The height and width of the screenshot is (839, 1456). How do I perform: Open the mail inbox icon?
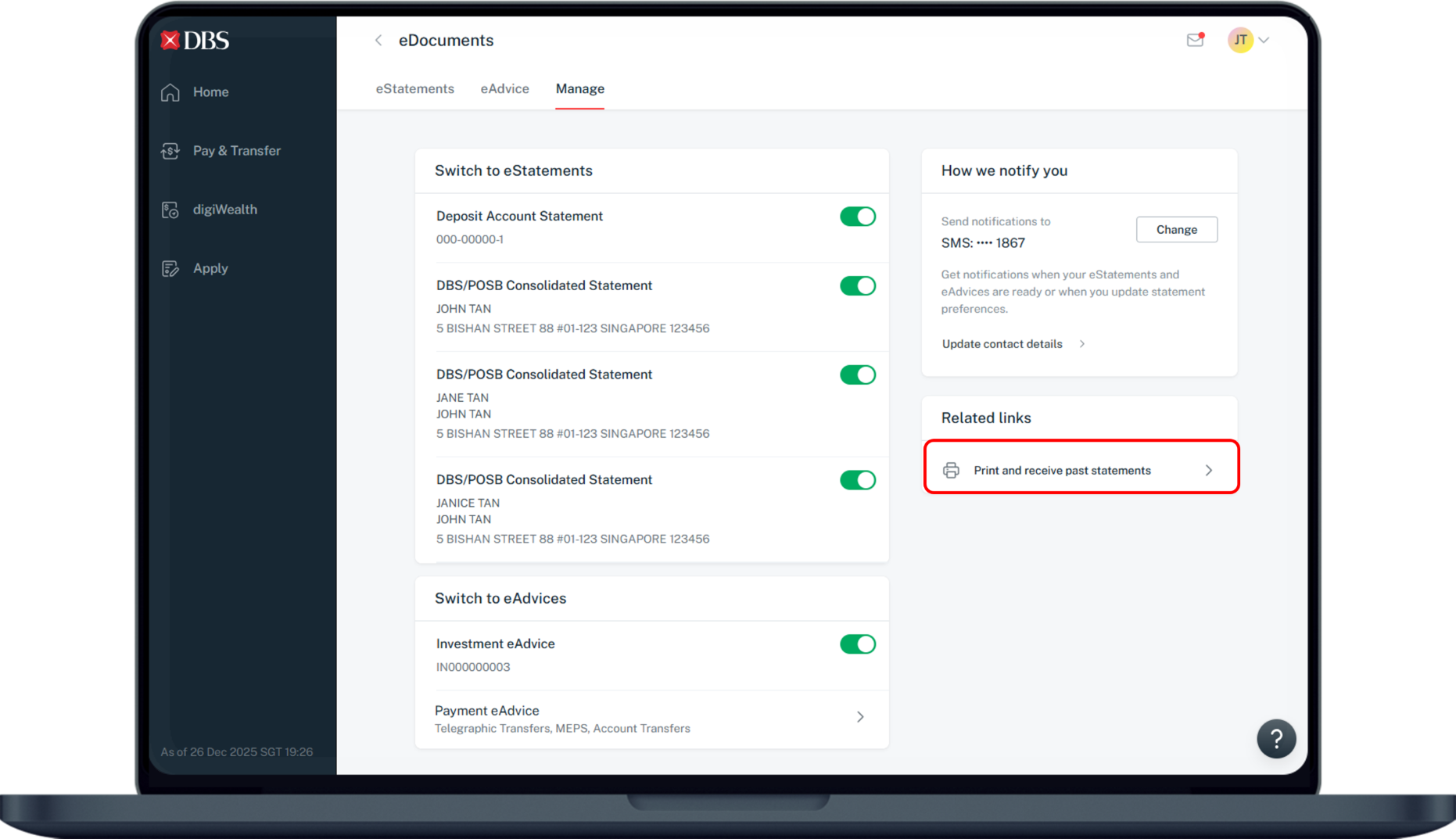pyautogui.click(x=1195, y=40)
